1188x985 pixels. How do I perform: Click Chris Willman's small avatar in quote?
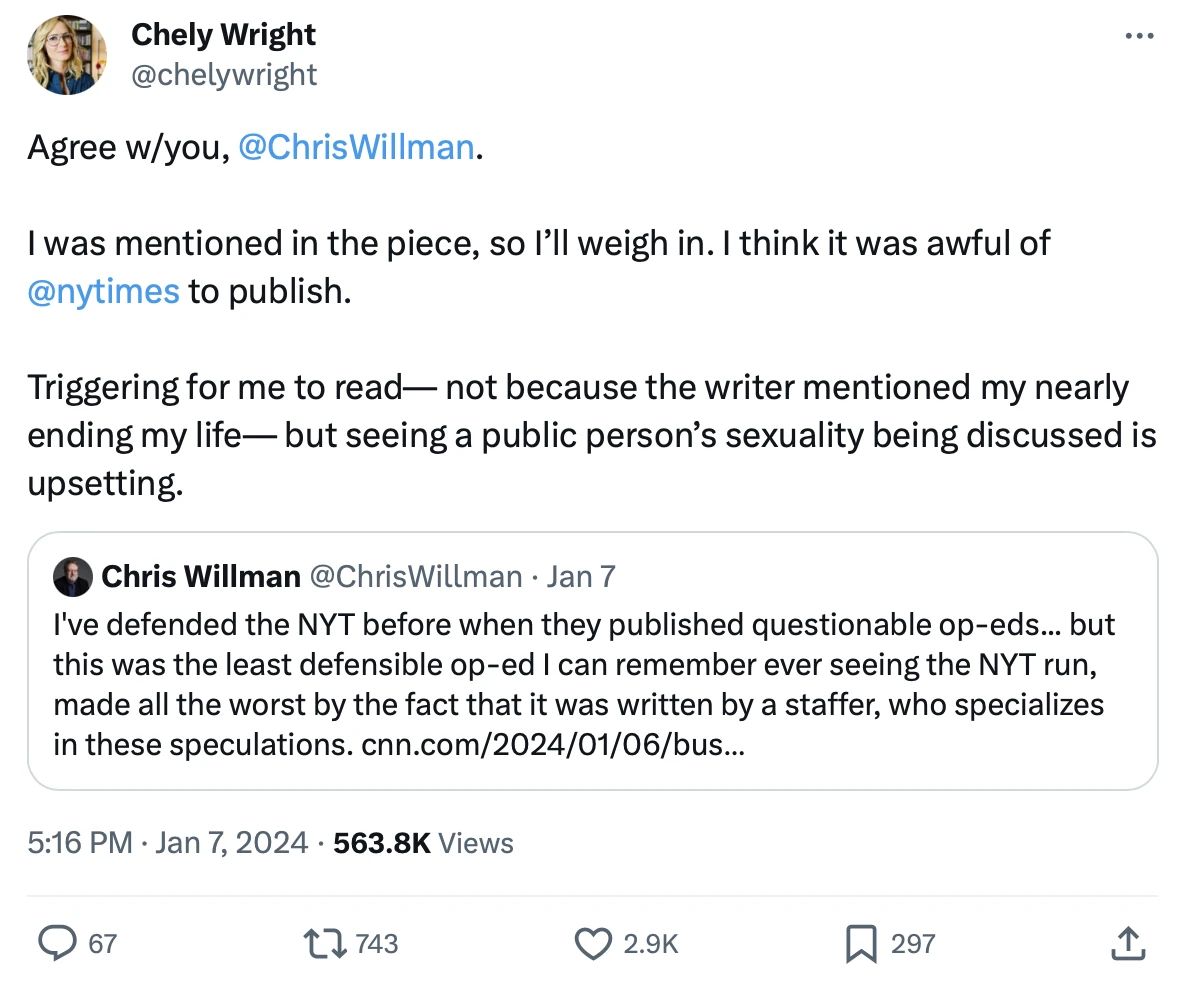pyautogui.click(x=73, y=577)
